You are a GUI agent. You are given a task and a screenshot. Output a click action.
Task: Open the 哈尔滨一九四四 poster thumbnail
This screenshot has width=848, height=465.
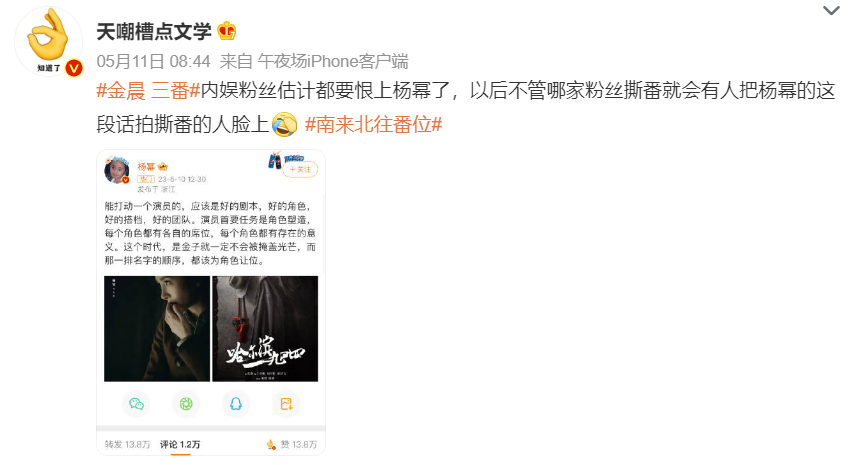265,329
